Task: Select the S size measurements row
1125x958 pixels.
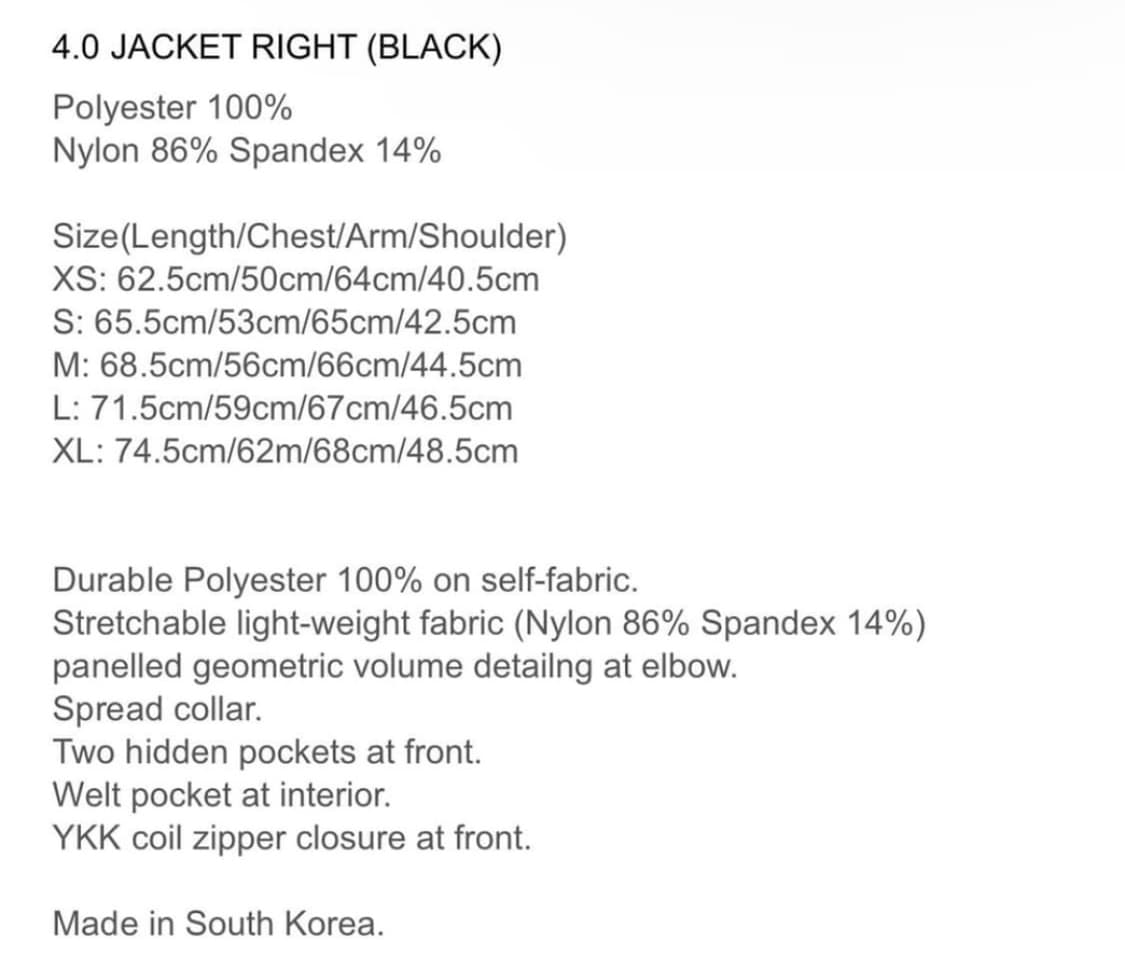Action: [284, 323]
